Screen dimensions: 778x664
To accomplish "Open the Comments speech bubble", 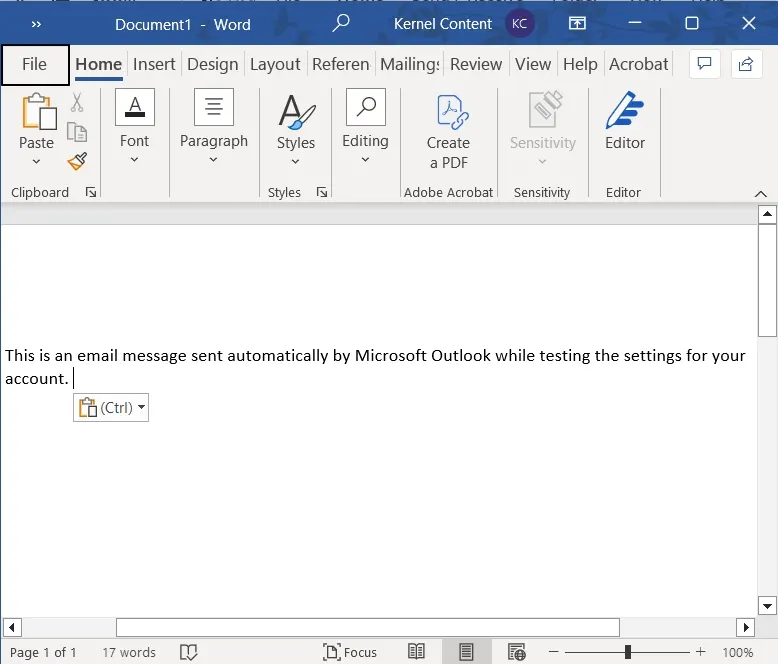I will (x=705, y=64).
